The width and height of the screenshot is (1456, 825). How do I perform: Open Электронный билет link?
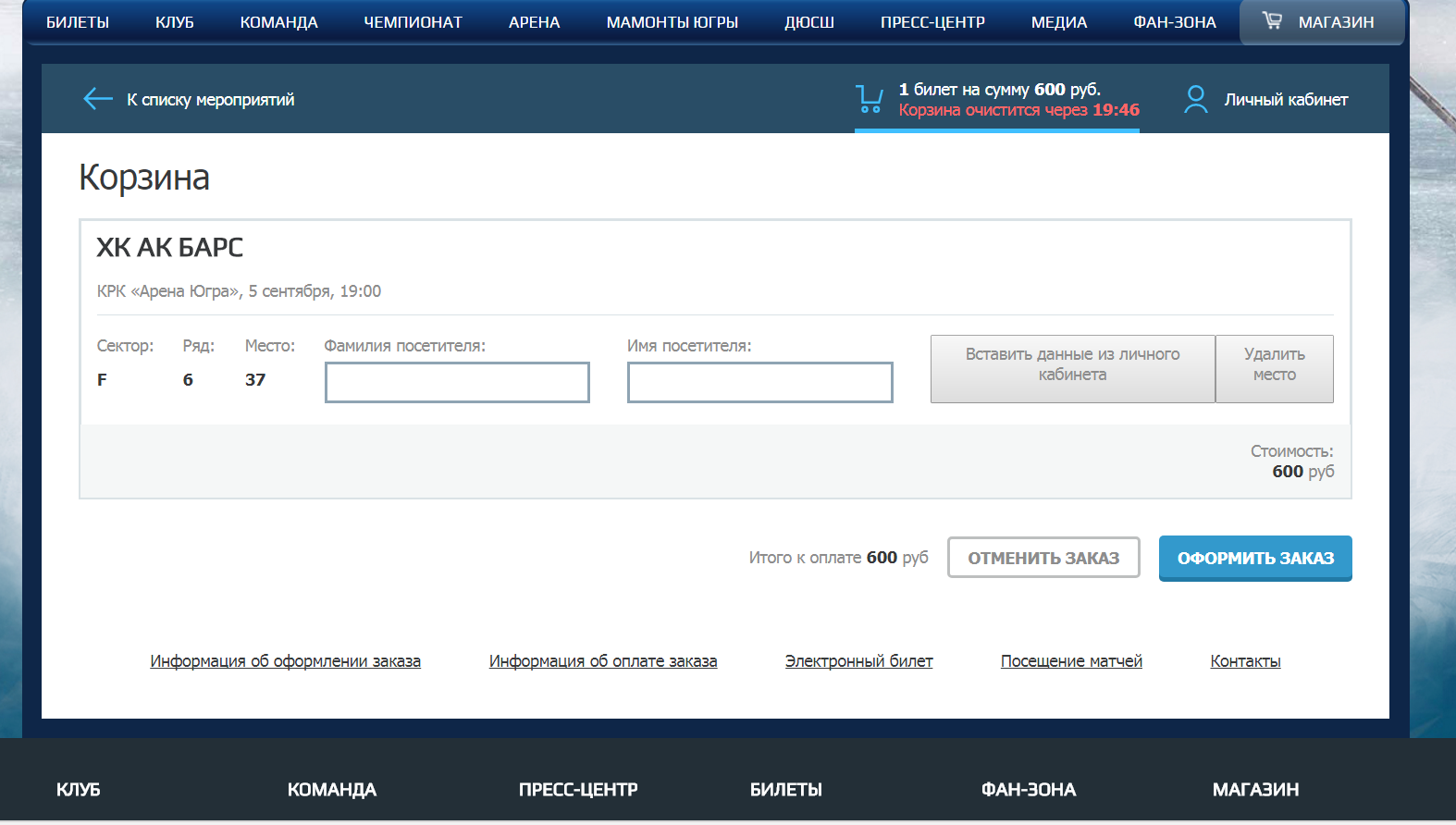tap(858, 661)
